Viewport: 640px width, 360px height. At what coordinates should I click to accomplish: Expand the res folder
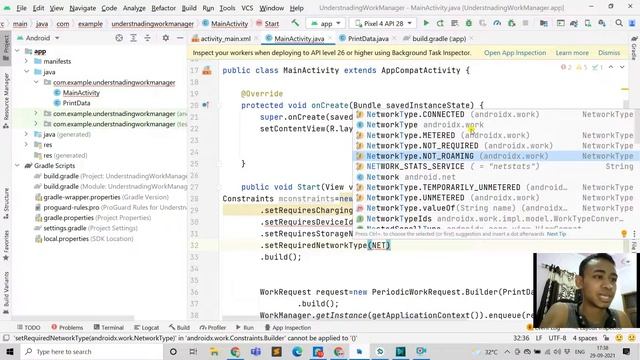27,144
